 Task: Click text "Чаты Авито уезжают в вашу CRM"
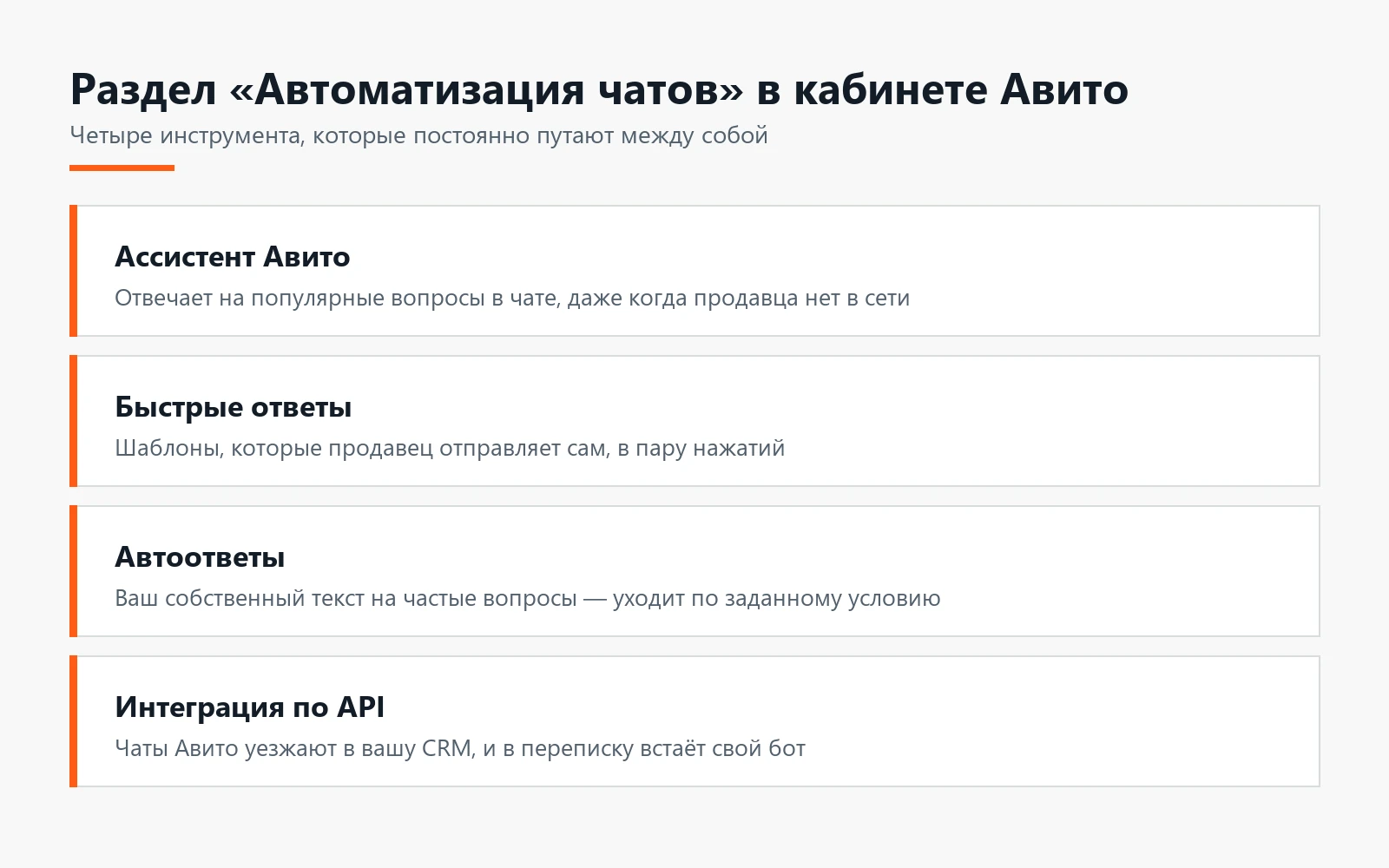(x=293, y=749)
